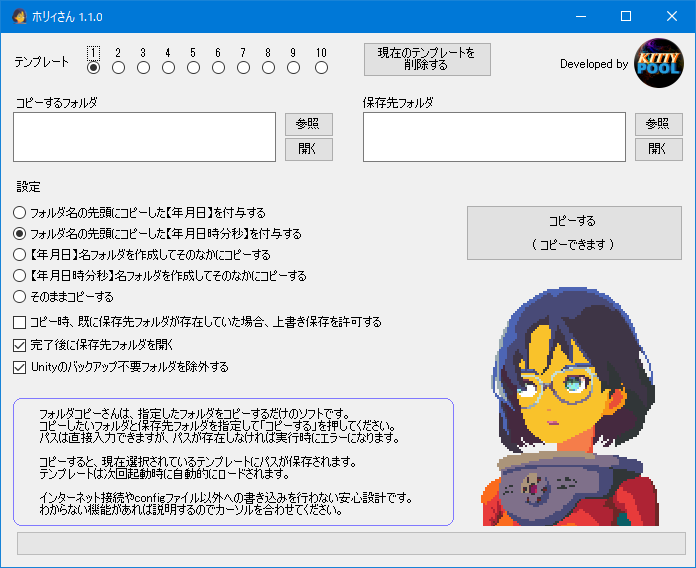This screenshot has width=696, height=568.
Task: Select template radio button 9
Action: (293, 67)
